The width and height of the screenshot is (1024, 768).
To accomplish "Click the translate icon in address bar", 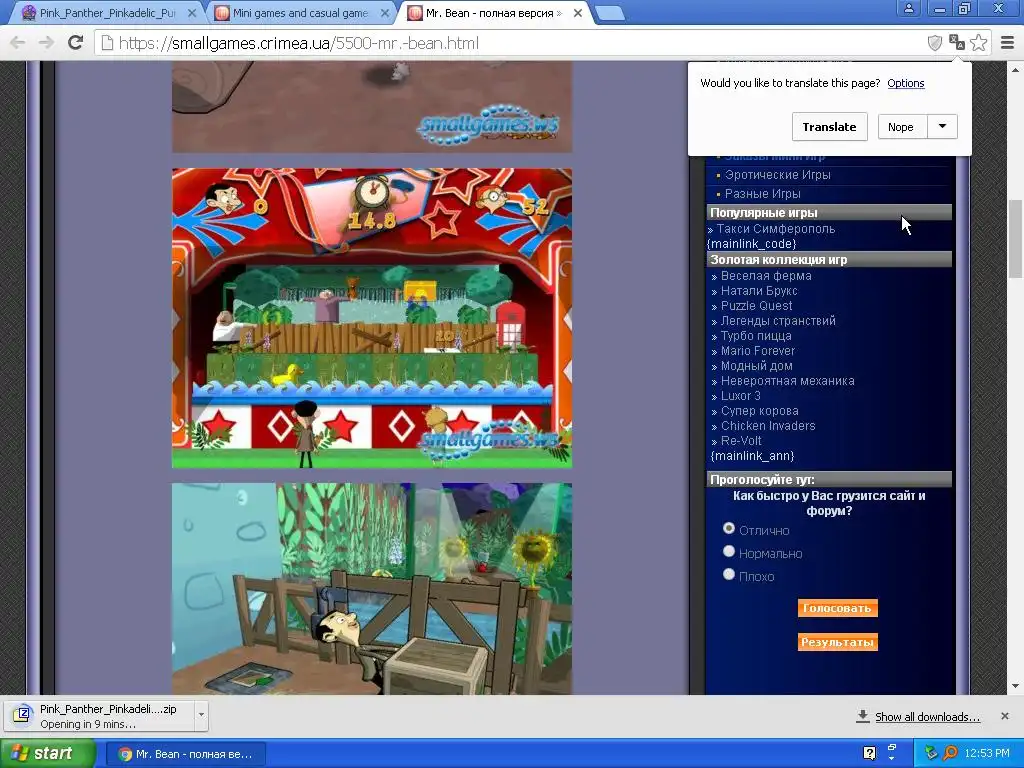I will click(x=957, y=43).
